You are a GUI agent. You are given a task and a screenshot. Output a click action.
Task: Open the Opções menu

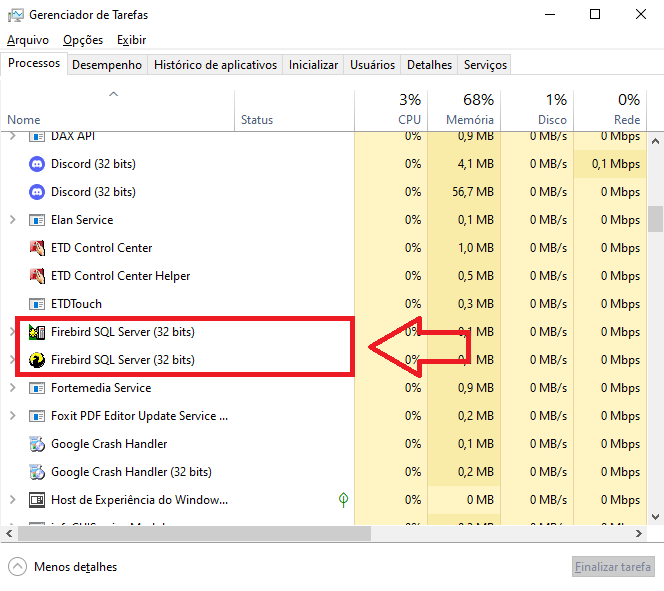83,40
